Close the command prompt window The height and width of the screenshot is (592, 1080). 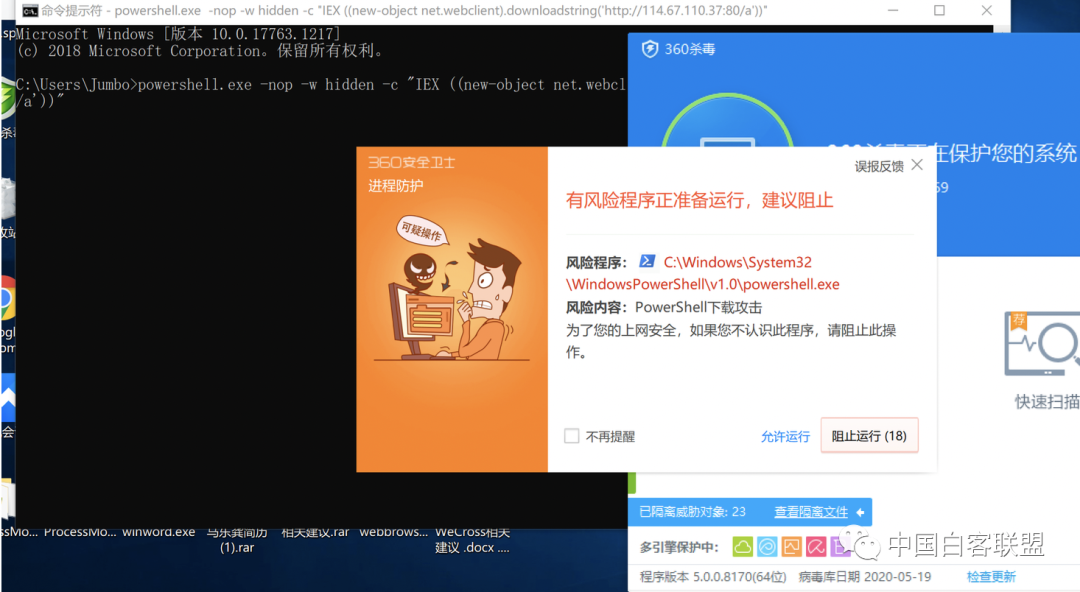(x=986, y=10)
